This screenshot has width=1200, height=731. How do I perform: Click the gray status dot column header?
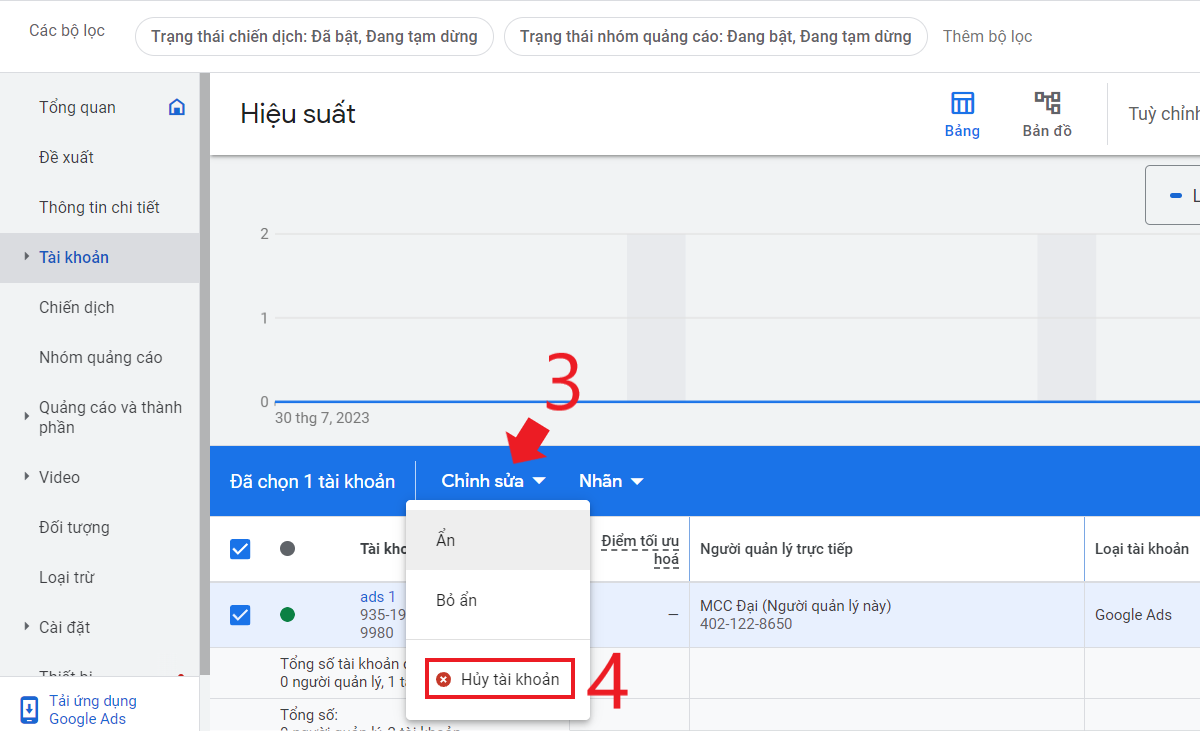[288, 548]
